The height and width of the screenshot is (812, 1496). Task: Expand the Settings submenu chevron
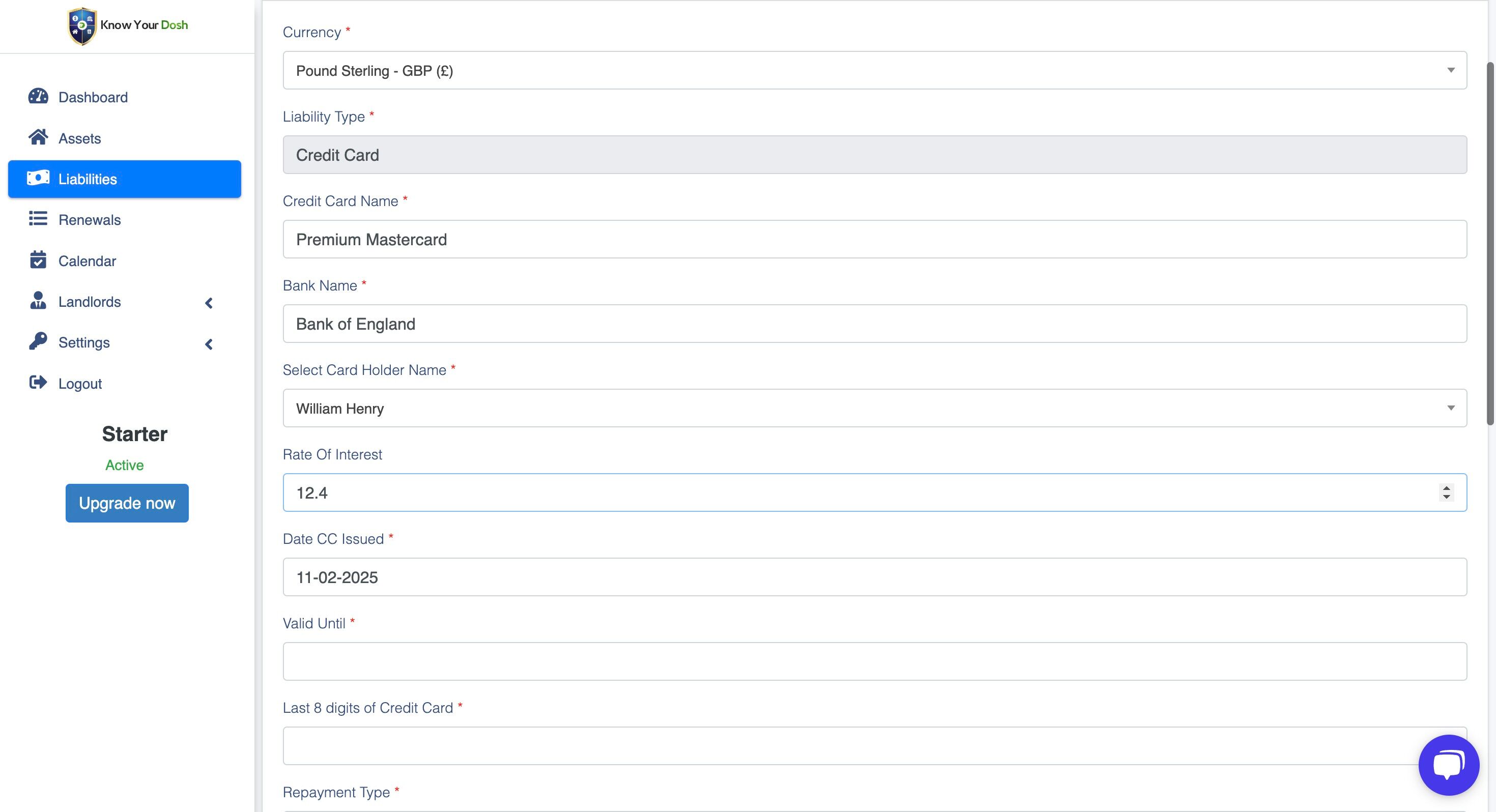click(209, 344)
